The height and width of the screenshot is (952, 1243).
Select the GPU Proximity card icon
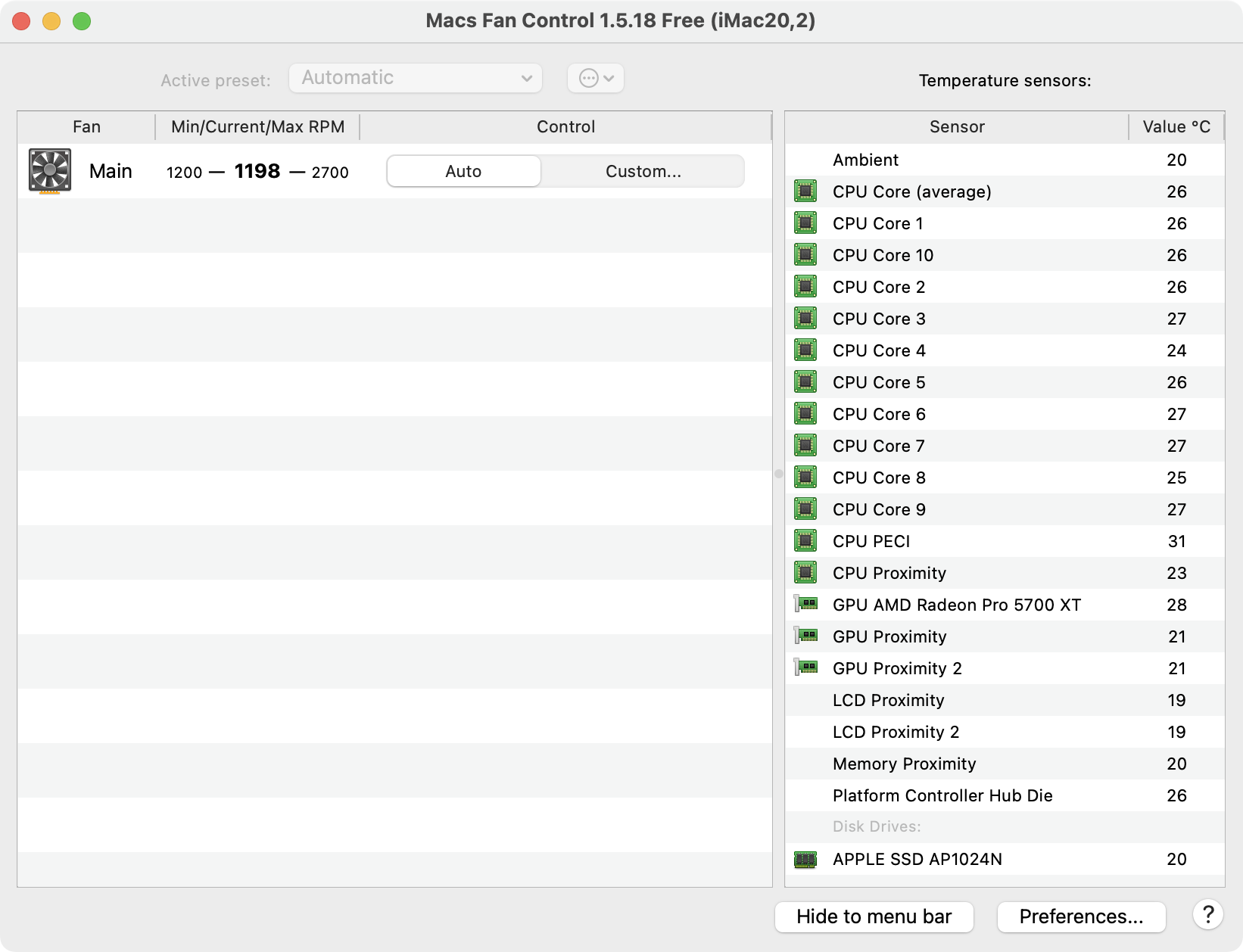pos(805,636)
